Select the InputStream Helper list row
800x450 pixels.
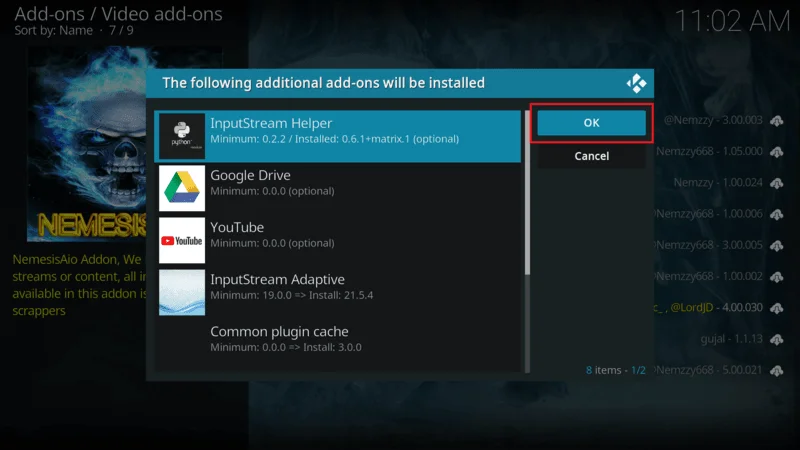pos(338,136)
